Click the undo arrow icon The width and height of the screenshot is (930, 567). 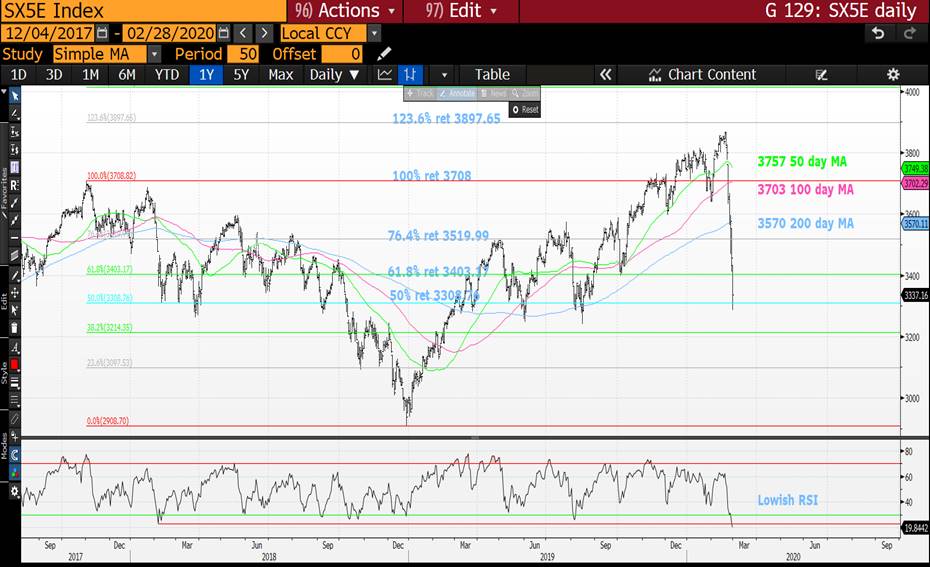(878, 33)
